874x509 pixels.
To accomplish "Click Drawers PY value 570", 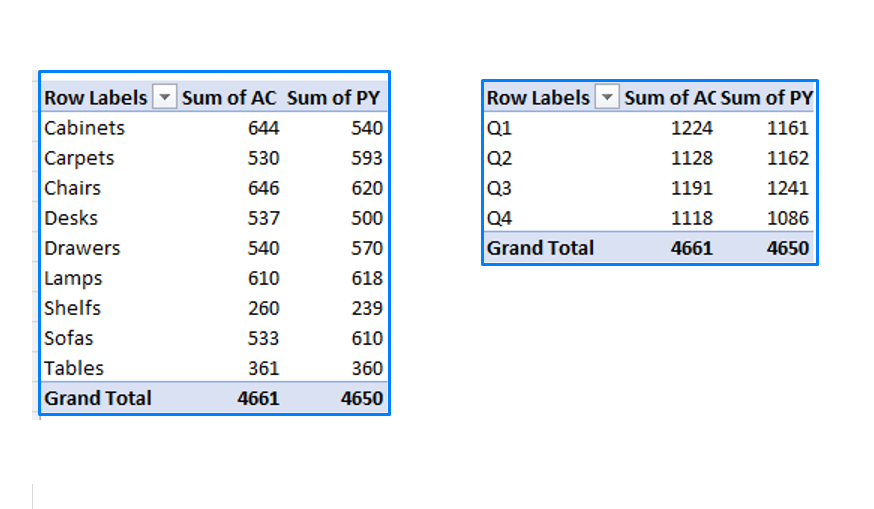I will pos(367,248).
